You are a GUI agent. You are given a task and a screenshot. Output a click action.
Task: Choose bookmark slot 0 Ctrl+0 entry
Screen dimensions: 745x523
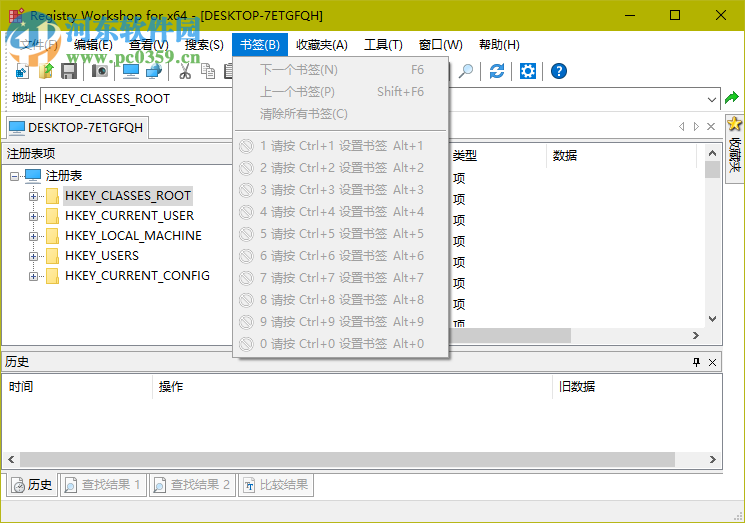pos(341,343)
